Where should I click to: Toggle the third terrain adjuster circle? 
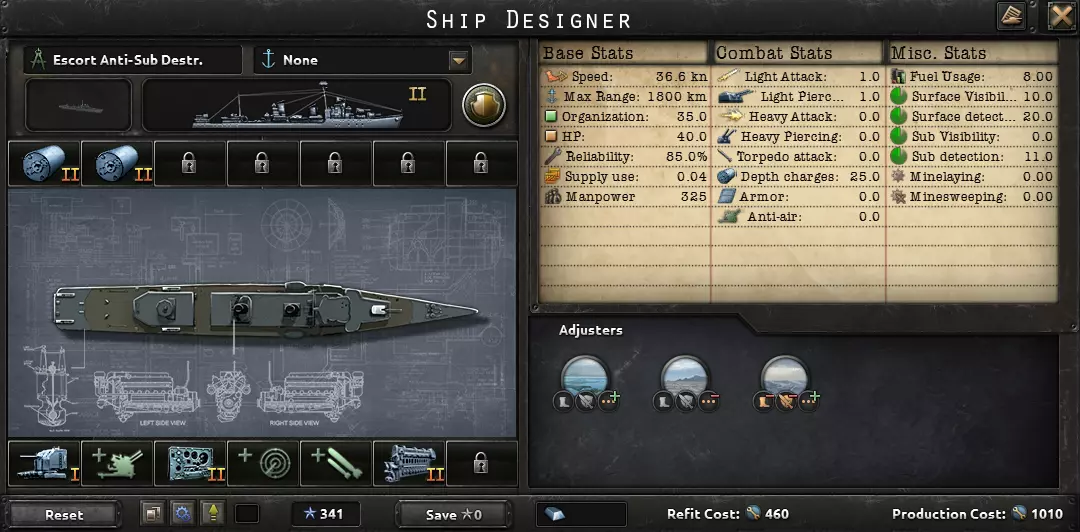coord(785,378)
